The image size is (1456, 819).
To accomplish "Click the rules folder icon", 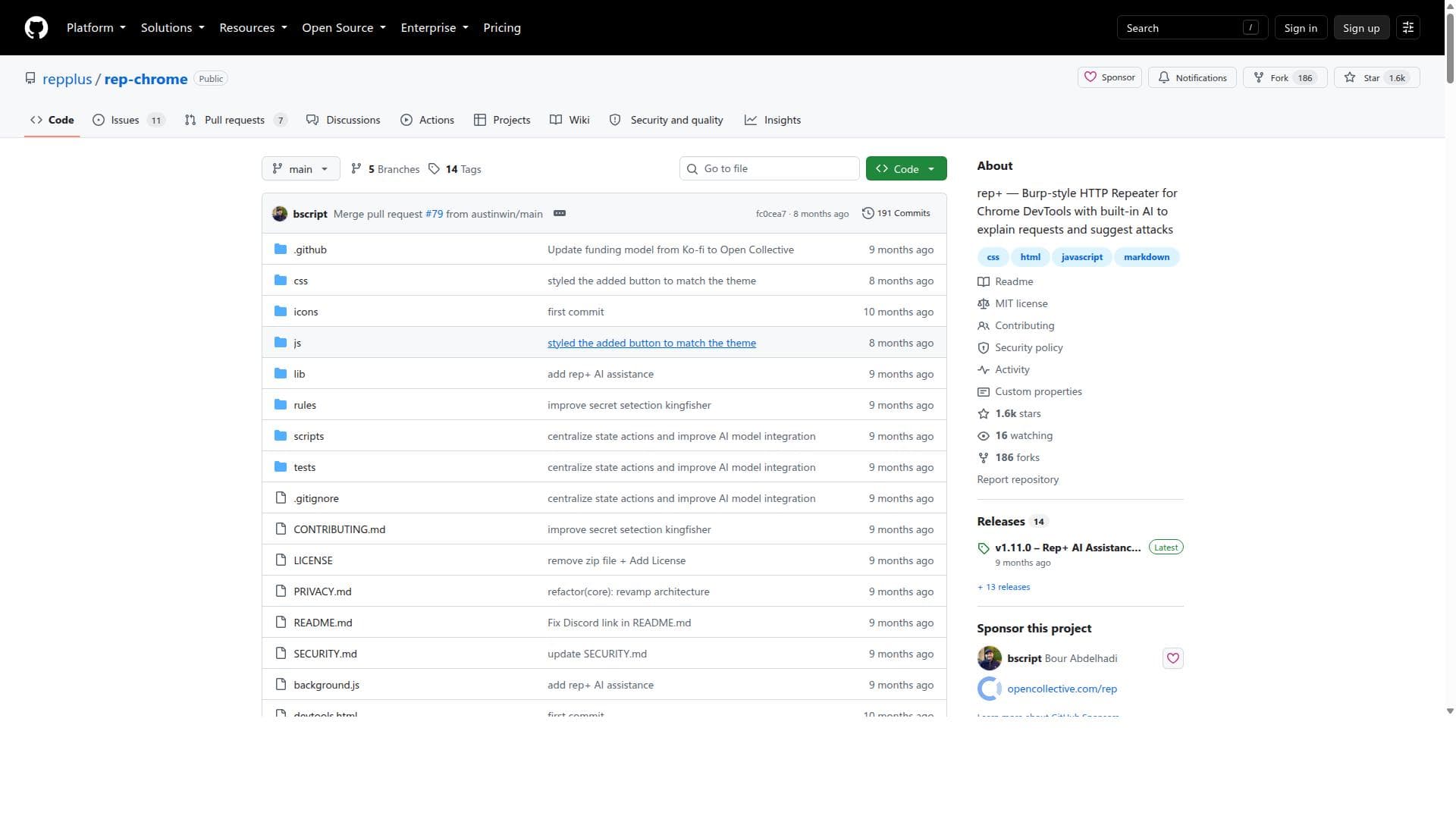I will [281, 405].
